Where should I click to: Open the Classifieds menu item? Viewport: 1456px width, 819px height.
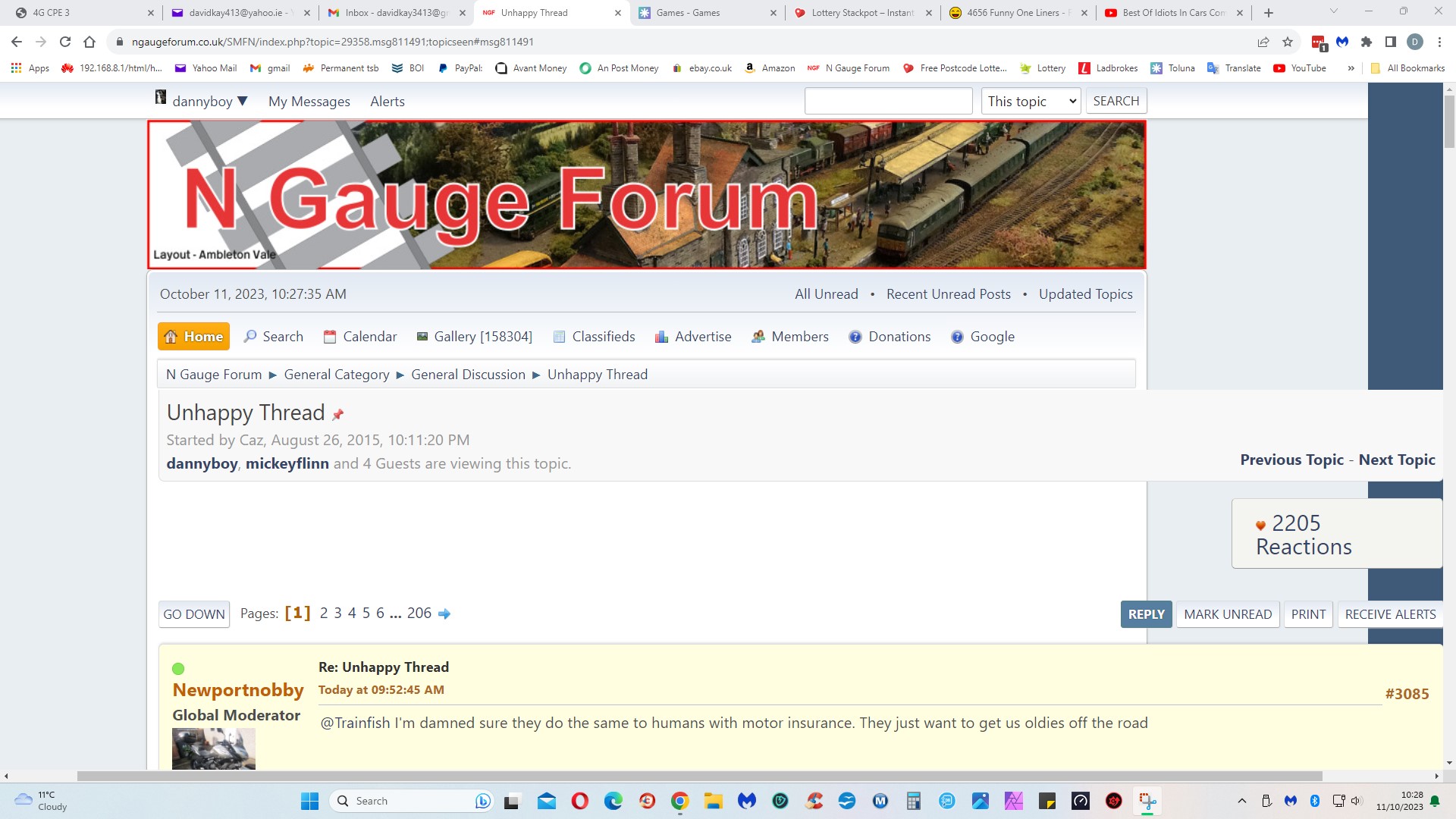click(595, 337)
